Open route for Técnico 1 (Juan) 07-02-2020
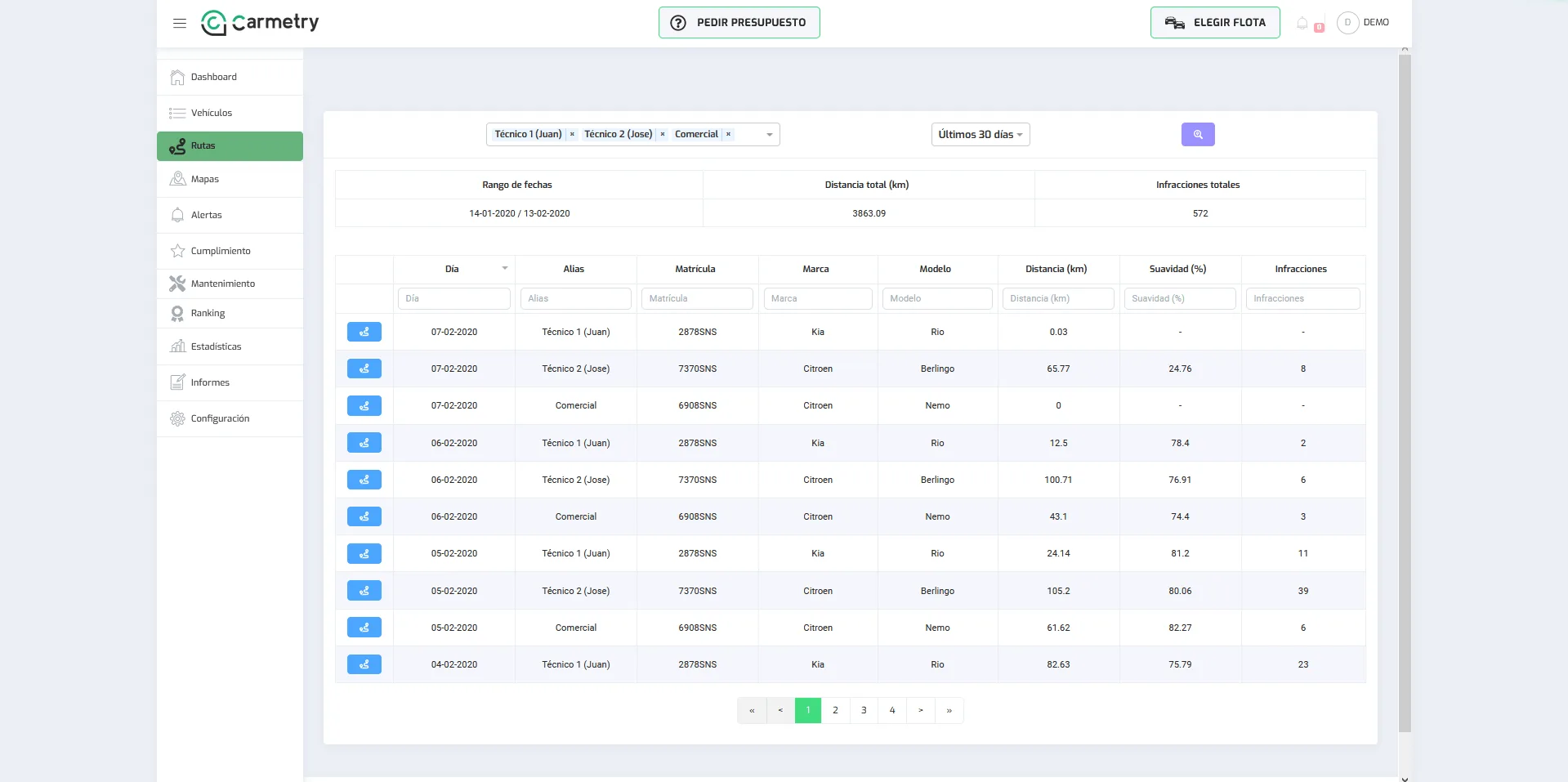Image resolution: width=1568 pixels, height=782 pixels. [364, 332]
